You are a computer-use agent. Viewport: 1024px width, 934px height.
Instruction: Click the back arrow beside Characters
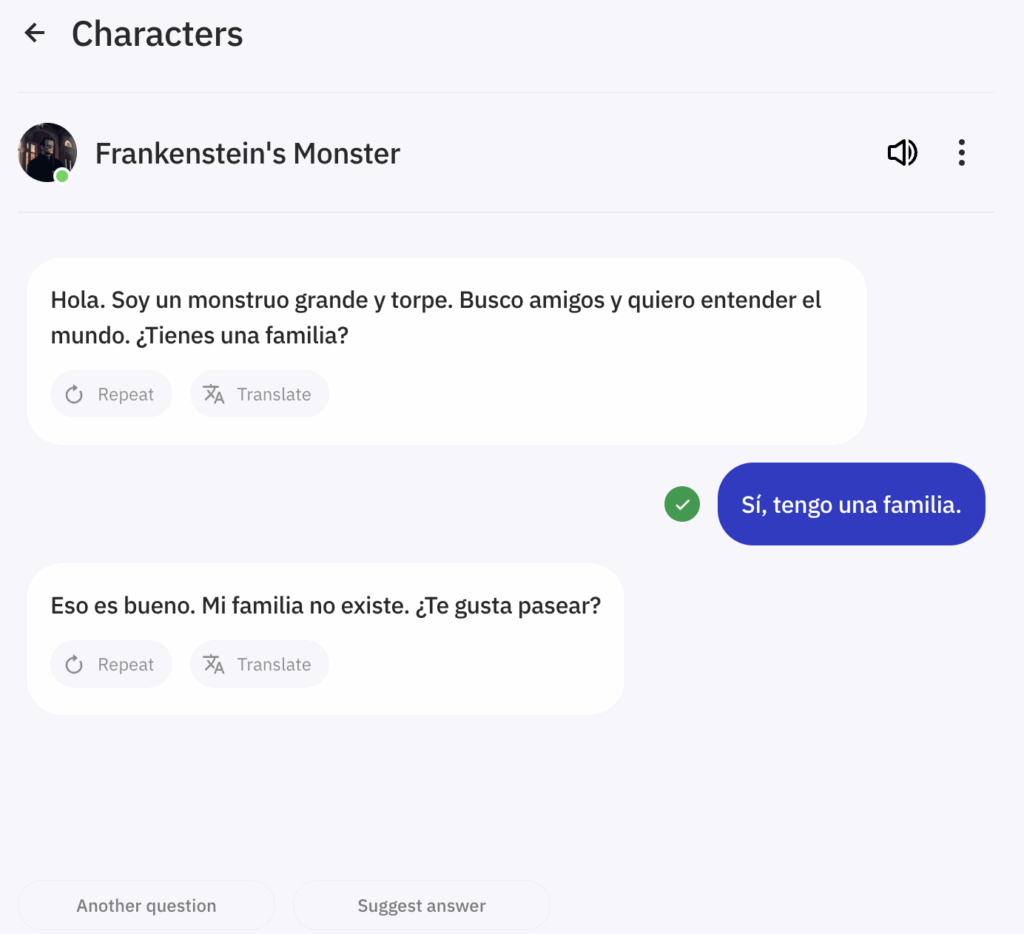click(35, 33)
